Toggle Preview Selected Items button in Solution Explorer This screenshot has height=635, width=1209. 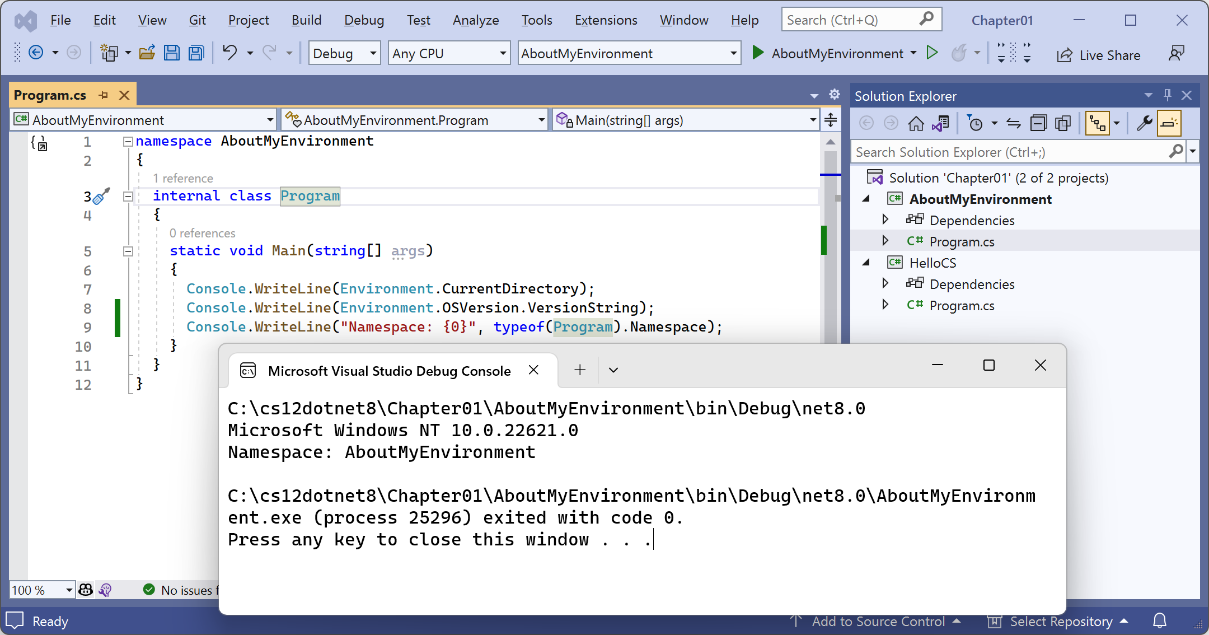point(1169,124)
